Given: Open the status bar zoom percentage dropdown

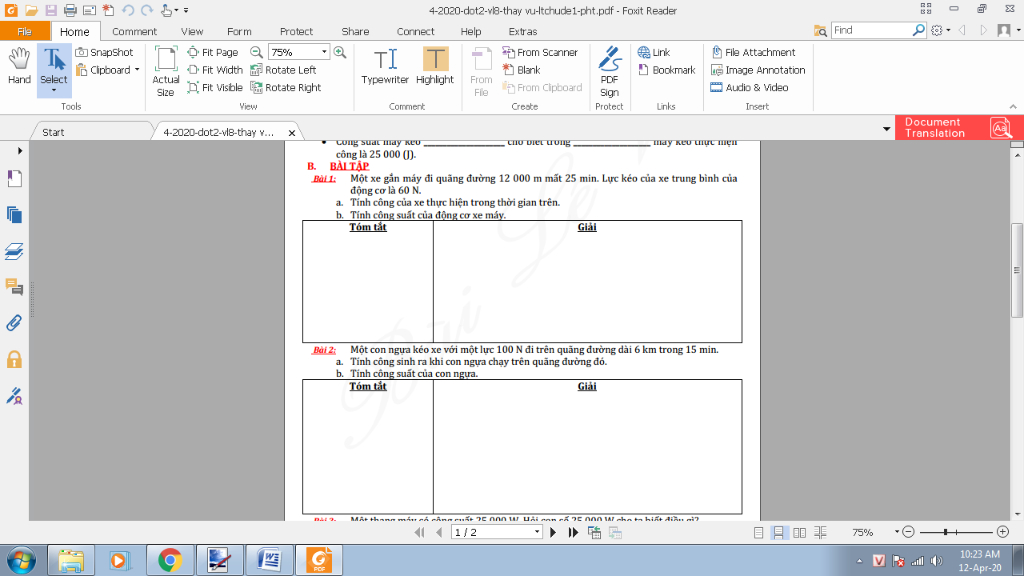Looking at the screenshot, I should [x=897, y=532].
